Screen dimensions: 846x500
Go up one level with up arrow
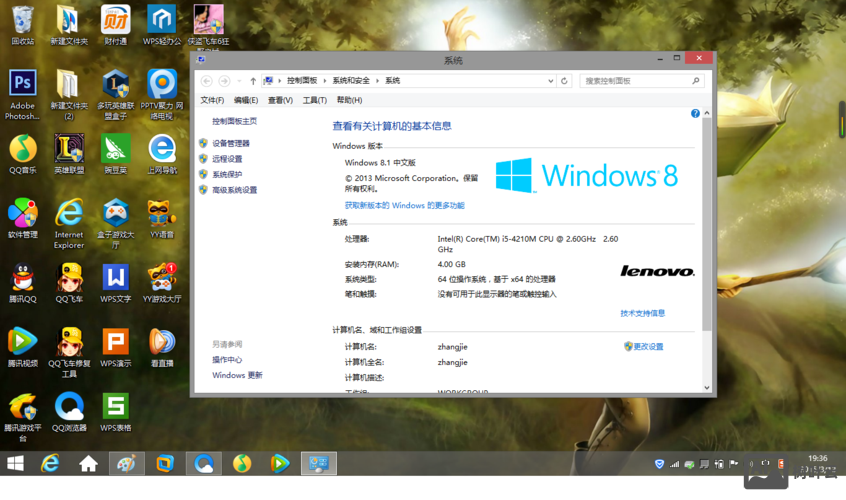pos(253,81)
